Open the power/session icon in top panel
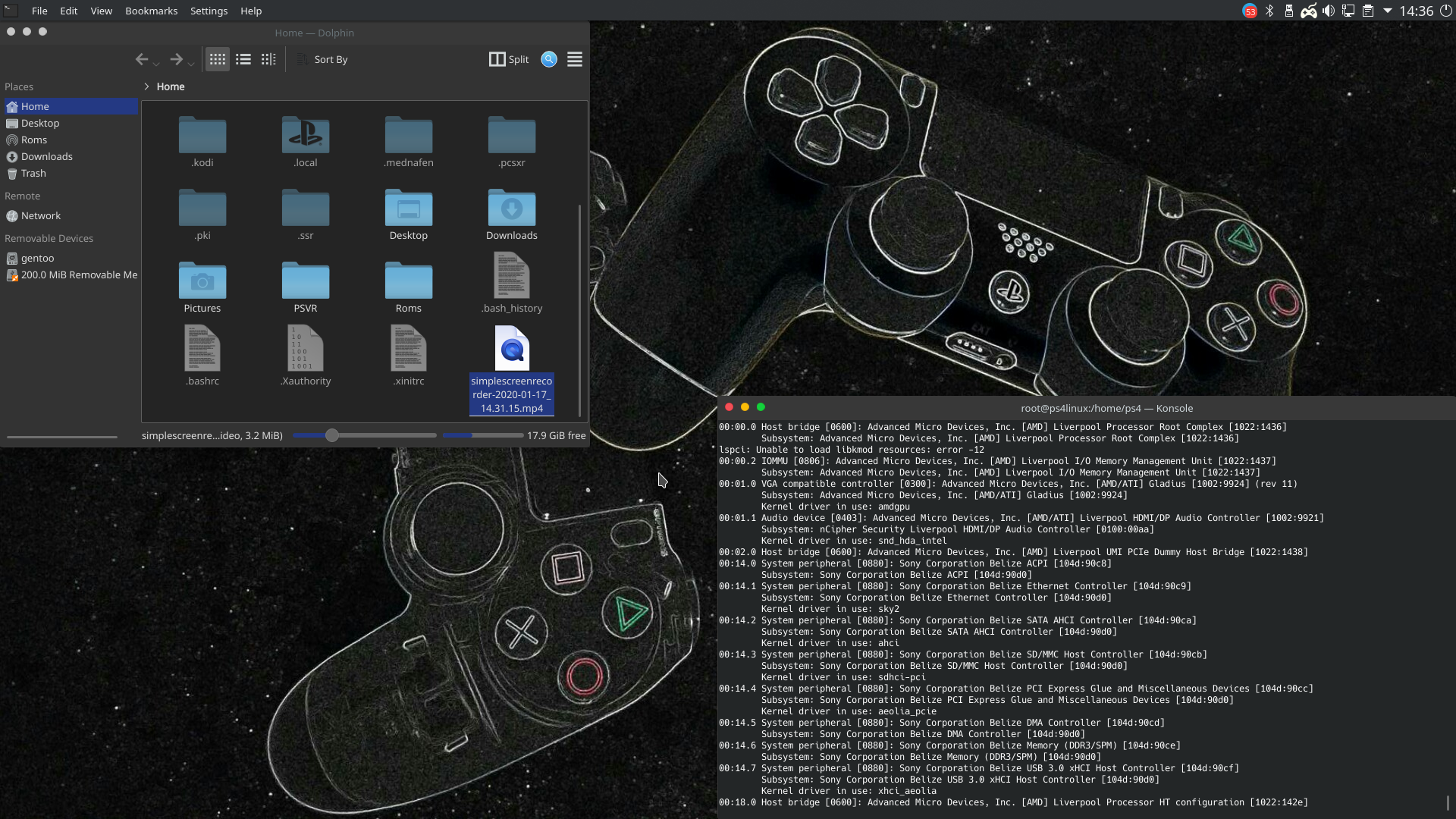 pyautogui.click(x=1445, y=11)
